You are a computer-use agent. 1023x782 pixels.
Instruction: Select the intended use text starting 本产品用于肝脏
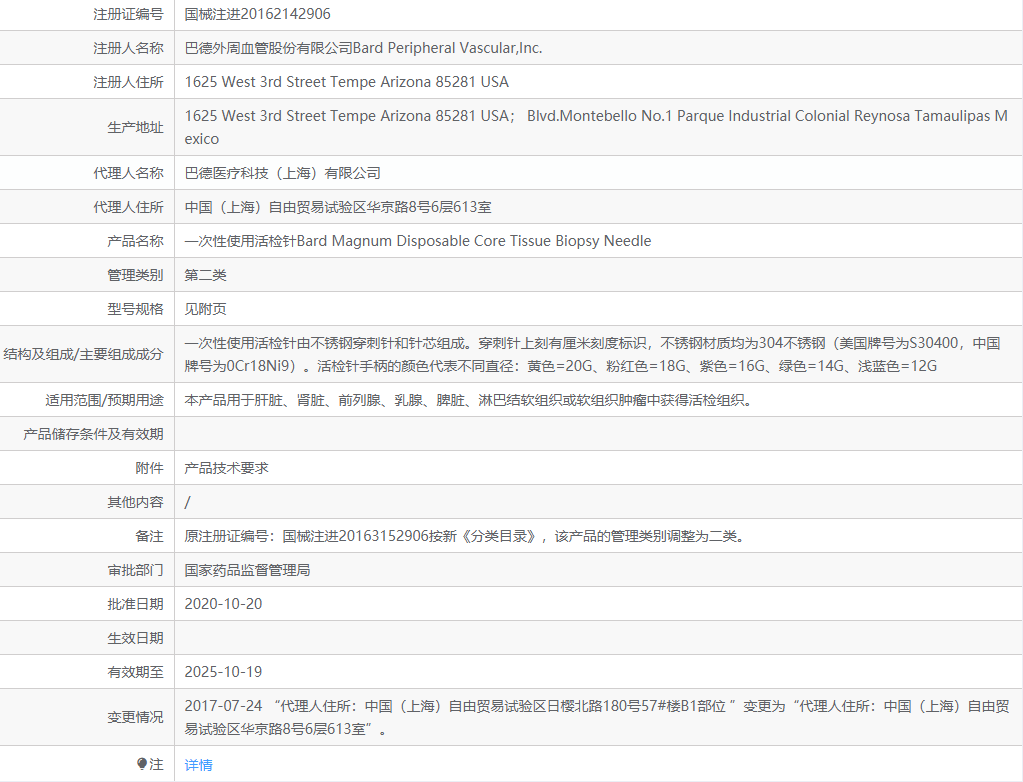point(468,400)
